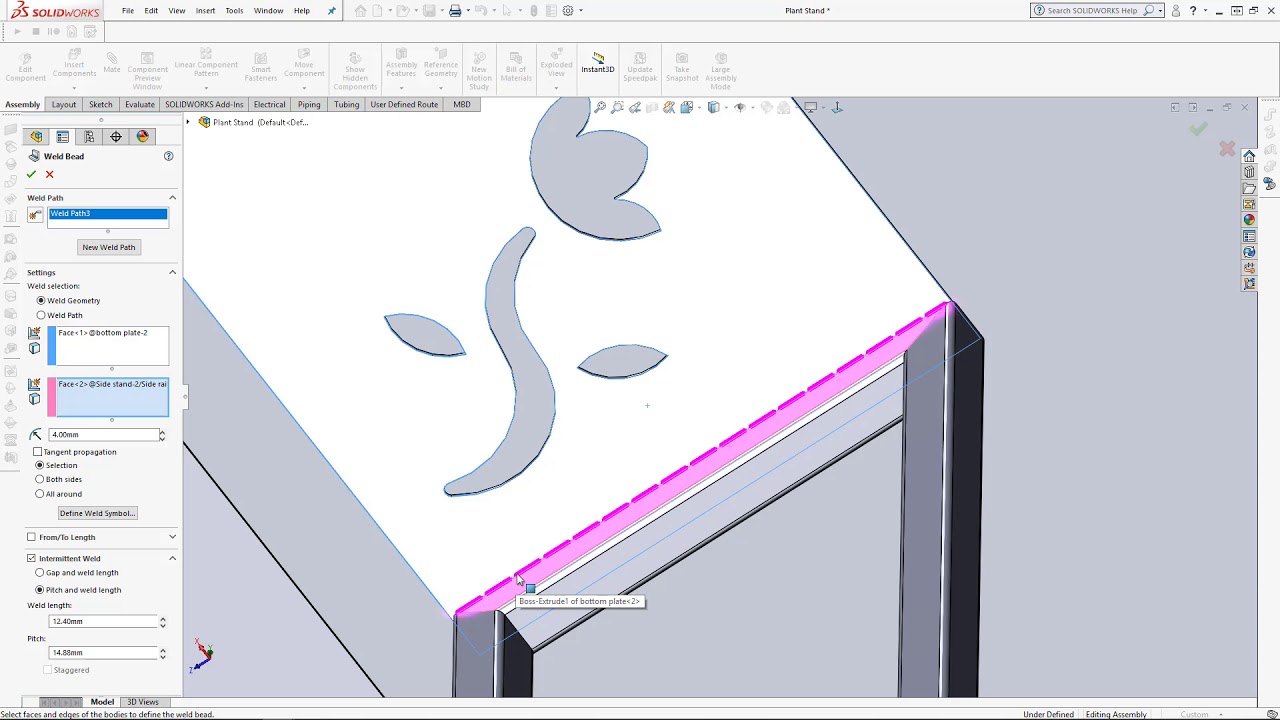
Task: Collapse the Settings section
Action: pos(172,272)
